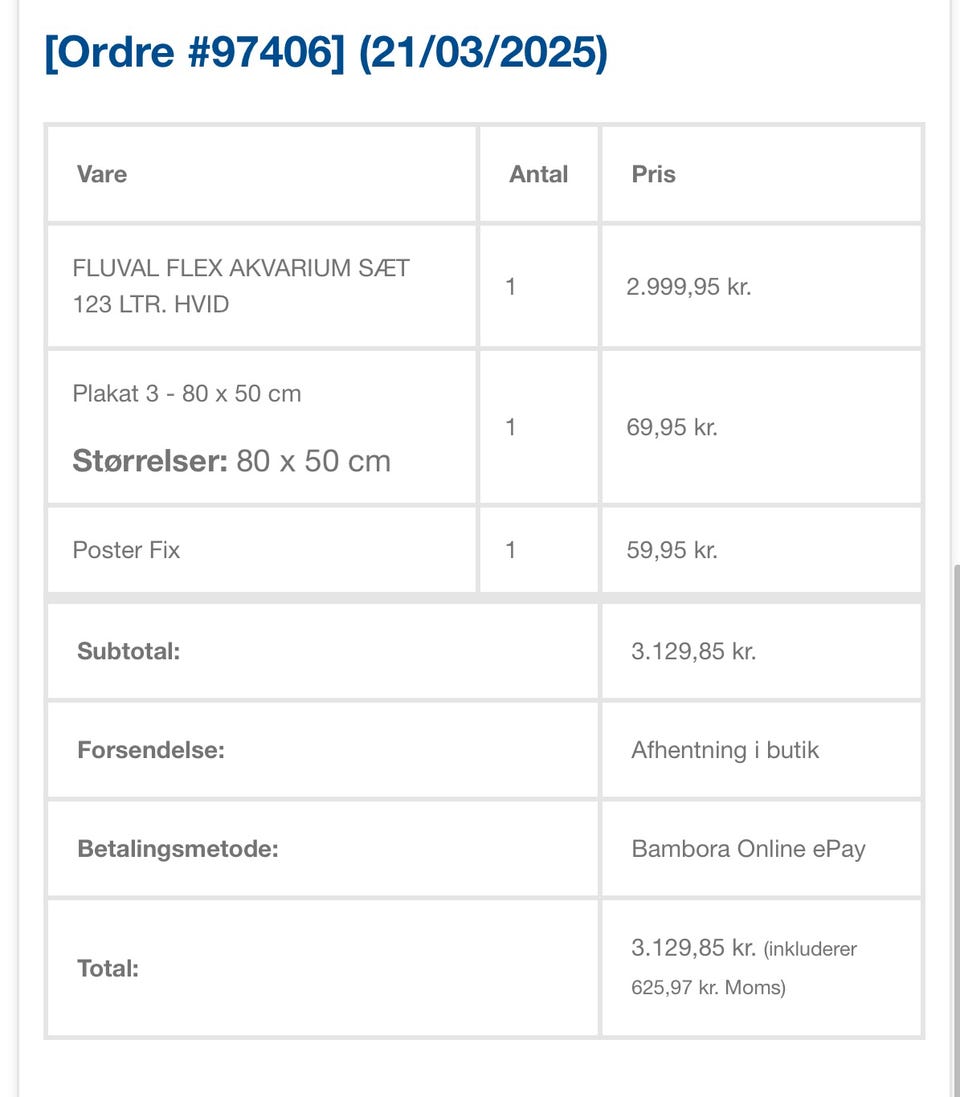Click the quantity in the Poster Fix row
Viewport: 960px width, 1097px height.
click(x=511, y=550)
